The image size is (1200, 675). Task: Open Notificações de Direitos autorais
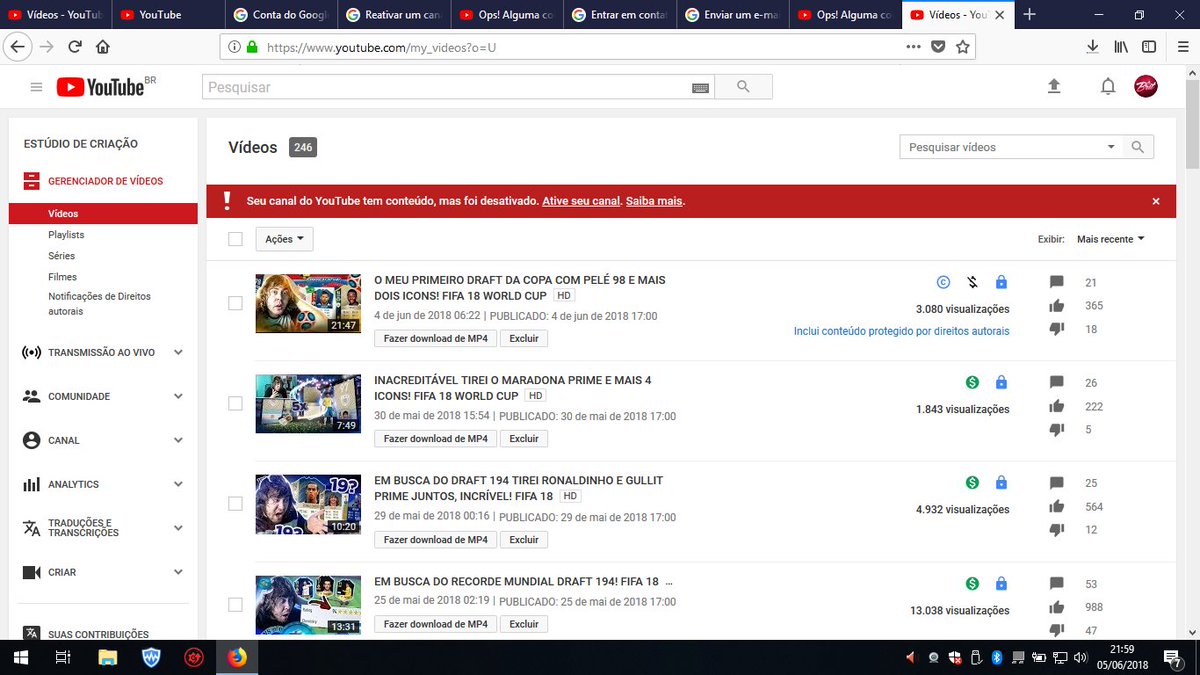point(100,304)
